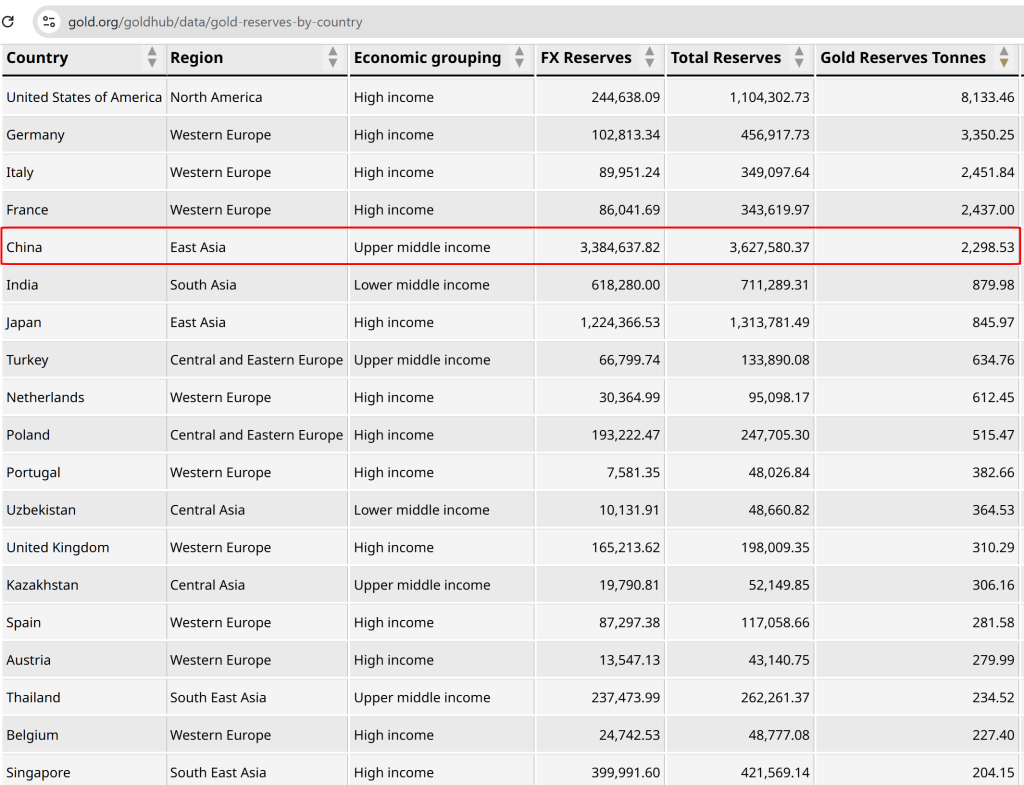The image size is (1024, 785).
Task: Click India's total reserves 711,289.31
Action: 769,285
